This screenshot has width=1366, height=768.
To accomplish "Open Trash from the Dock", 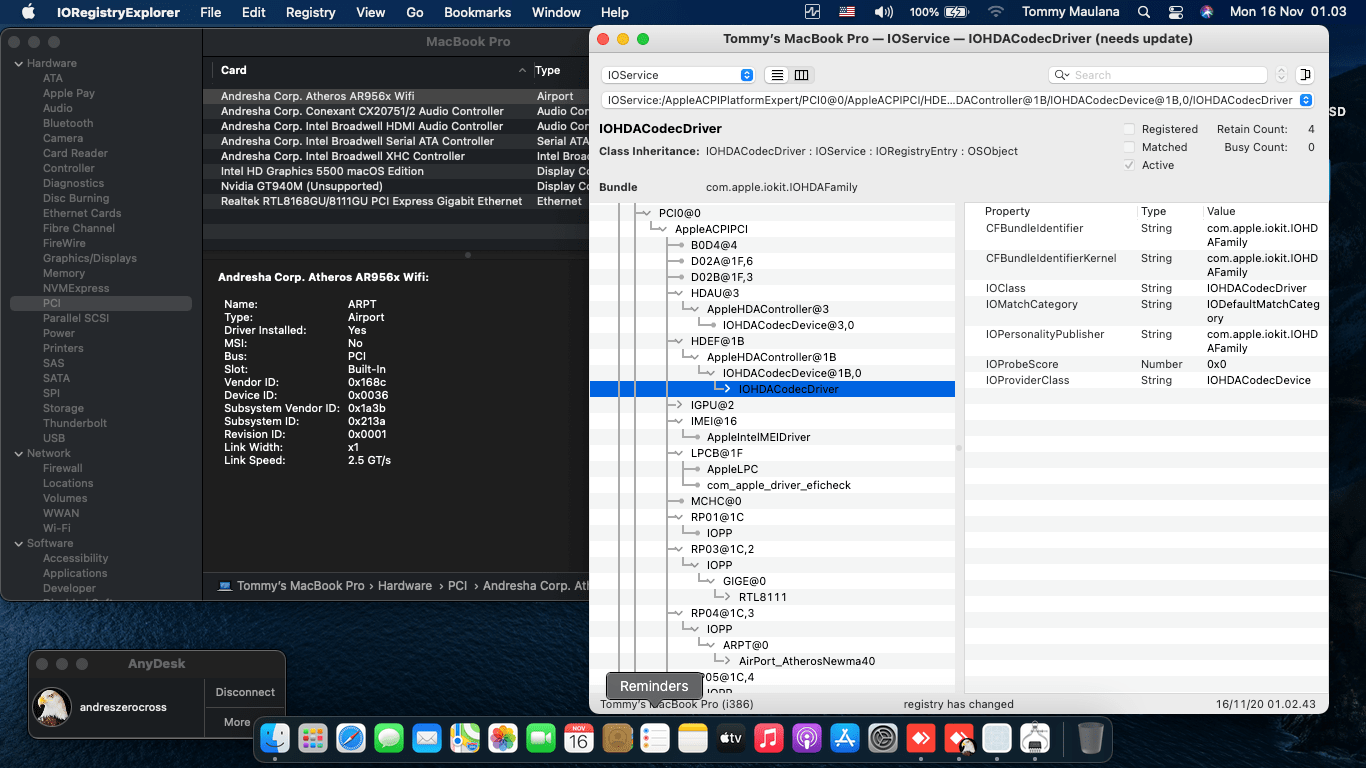I will [1089, 739].
